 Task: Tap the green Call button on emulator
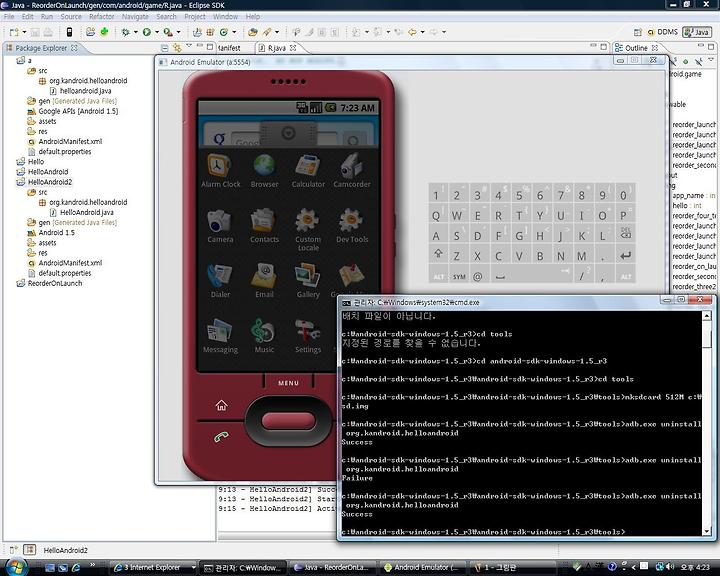(221, 436)
